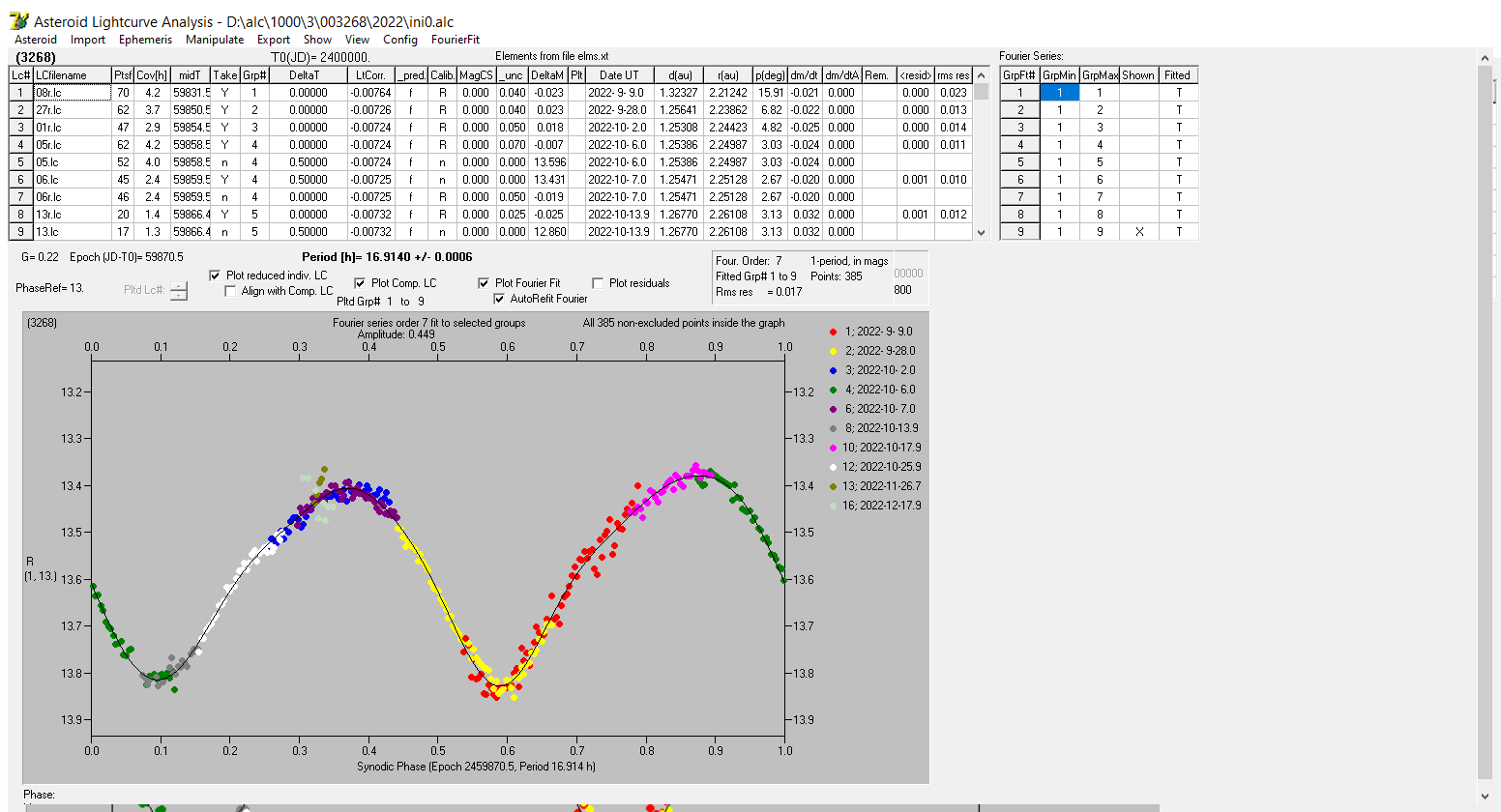Click the 13.596 DeltaM value
This screenshot has height=812, width=1501.
[548, 162]
